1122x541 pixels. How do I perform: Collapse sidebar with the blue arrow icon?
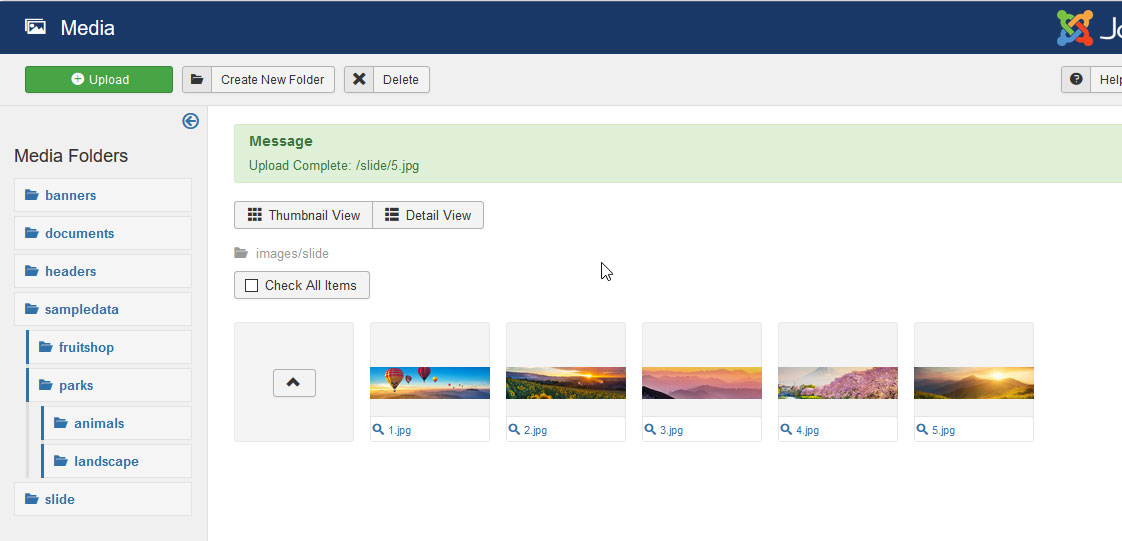[x=190, y=121]
